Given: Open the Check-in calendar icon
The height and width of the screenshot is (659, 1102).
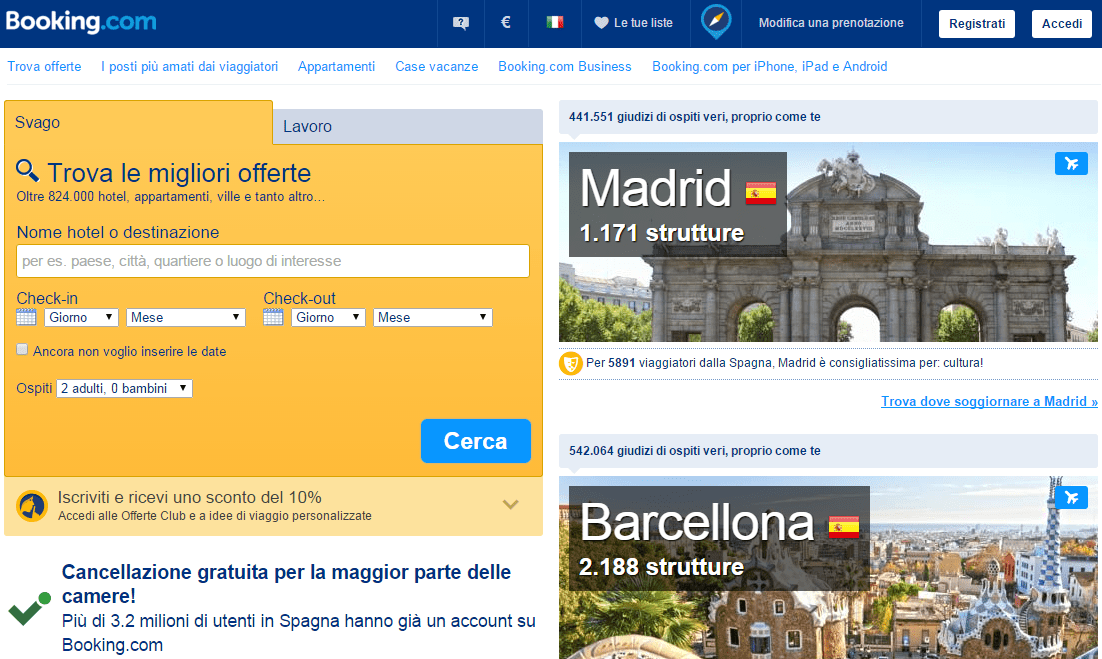Looking at the screenshot, I should (24, 316).
